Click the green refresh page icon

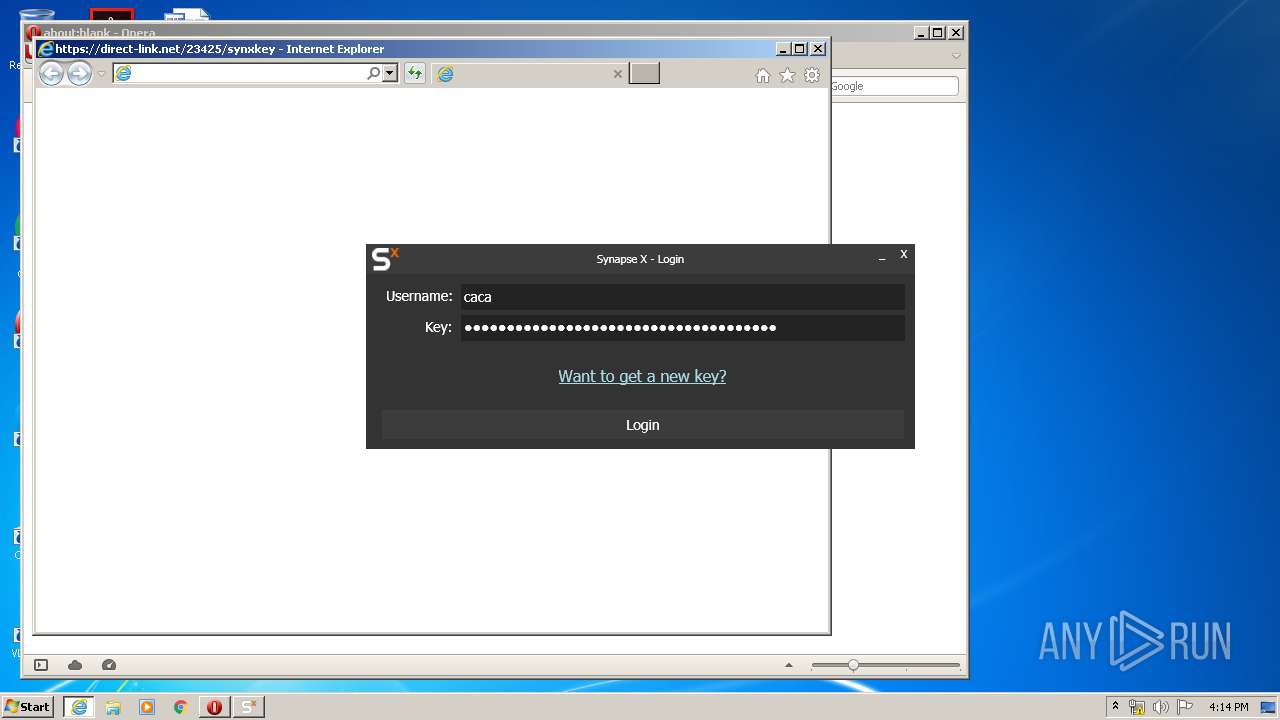[x=415, y=73]
